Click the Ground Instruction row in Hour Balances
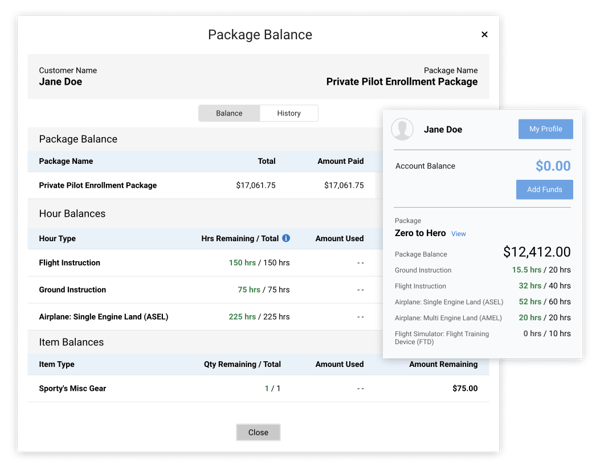Viewport: 600px width, 475px height. (205, 290)
